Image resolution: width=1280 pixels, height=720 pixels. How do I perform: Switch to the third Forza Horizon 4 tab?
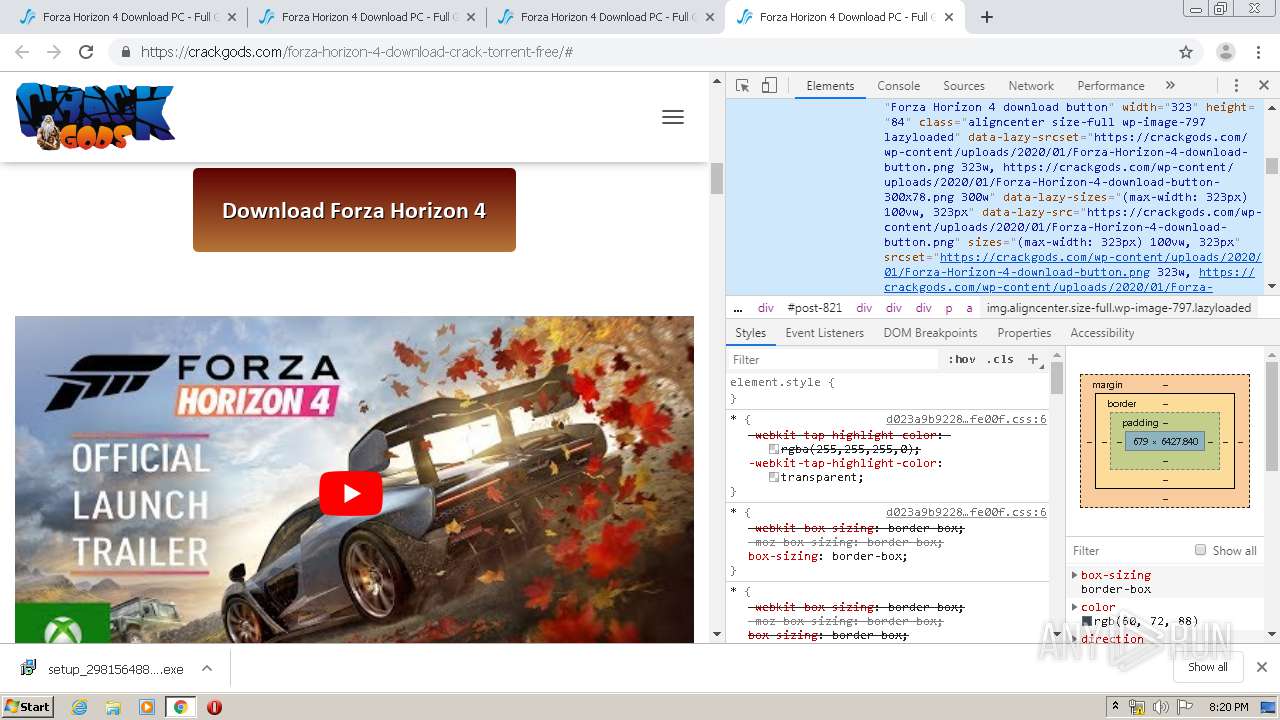click(x=605, y=17)
